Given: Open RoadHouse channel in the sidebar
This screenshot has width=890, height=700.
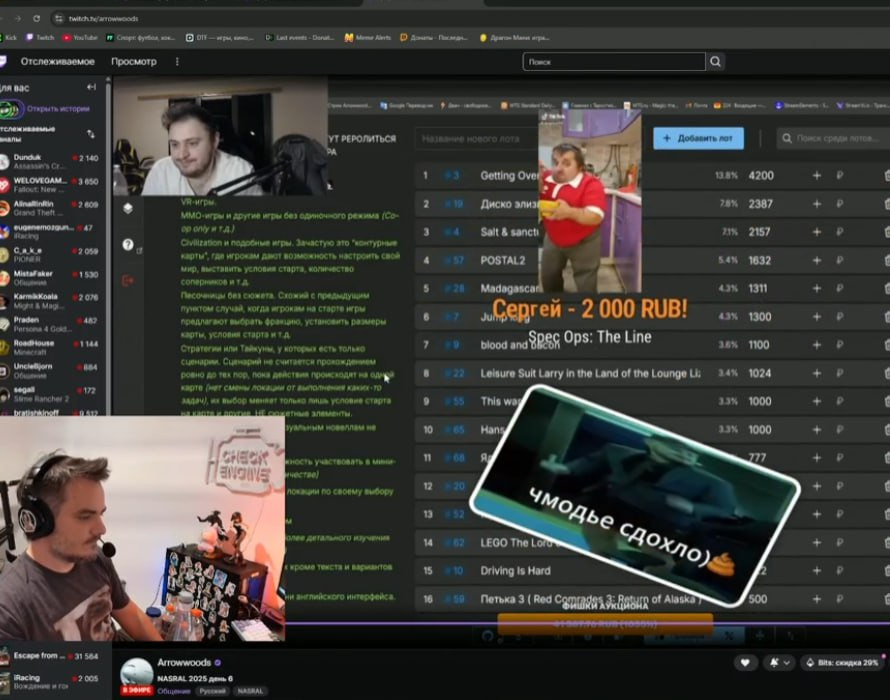Looking at the screenshot, I should click(x=50, y=347).
